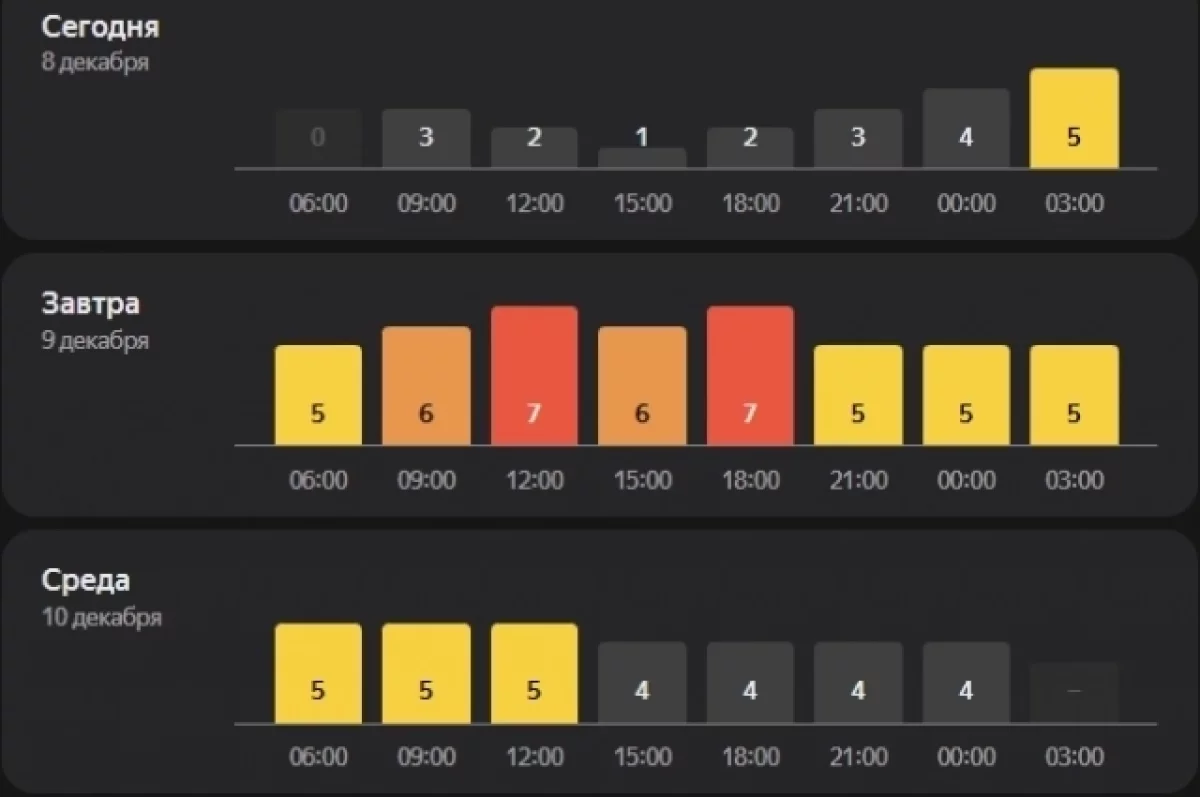Screen dimensions: 1200x797
Task: Select the red 12:00 bar under Завтра
Action: [x=534, y=376]
